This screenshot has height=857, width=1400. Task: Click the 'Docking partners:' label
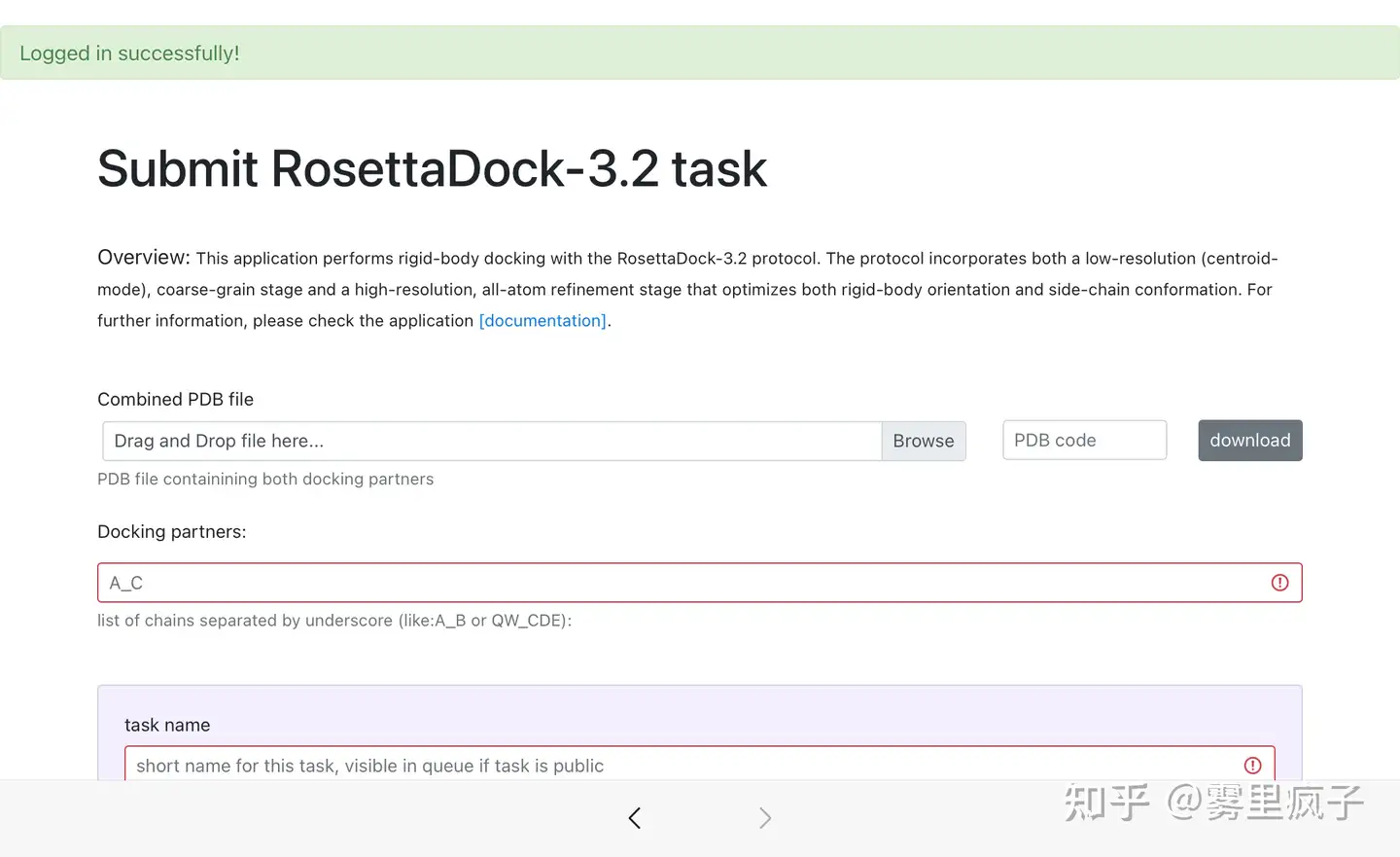[x=172, y=532]
